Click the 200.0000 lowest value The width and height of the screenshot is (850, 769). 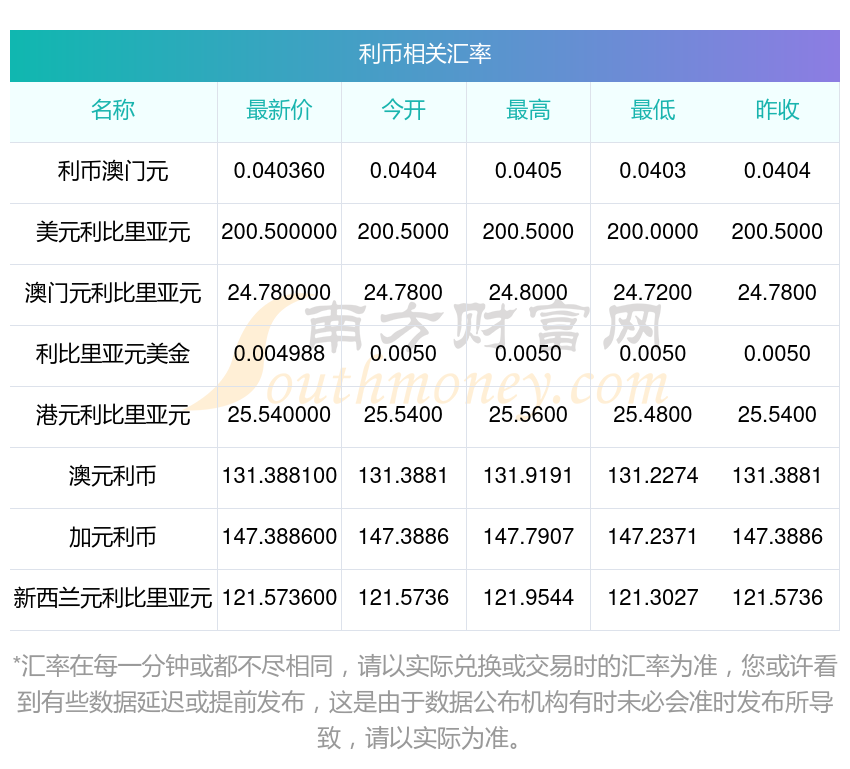tap(653, 231)
